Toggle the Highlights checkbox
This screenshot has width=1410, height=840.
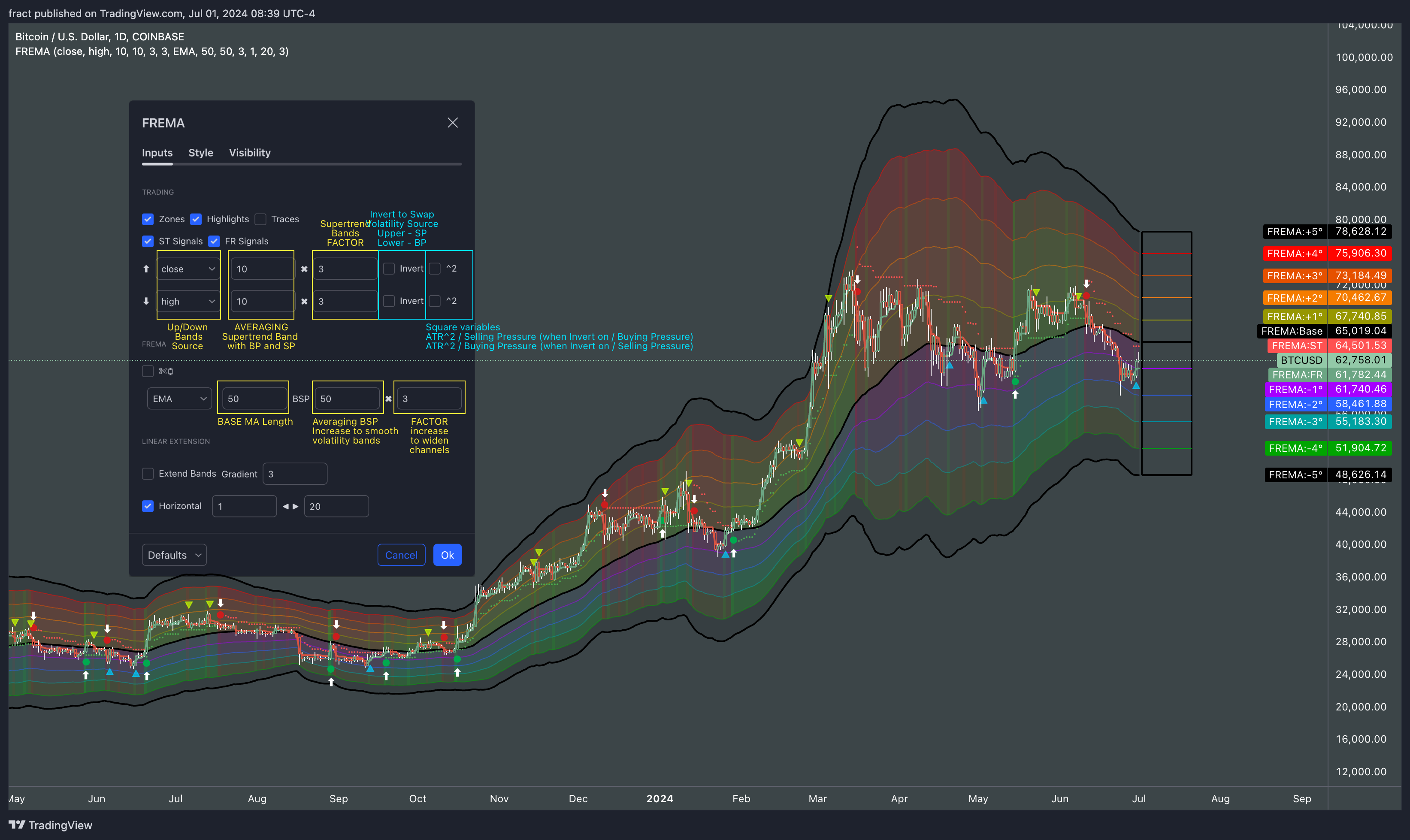196,219
